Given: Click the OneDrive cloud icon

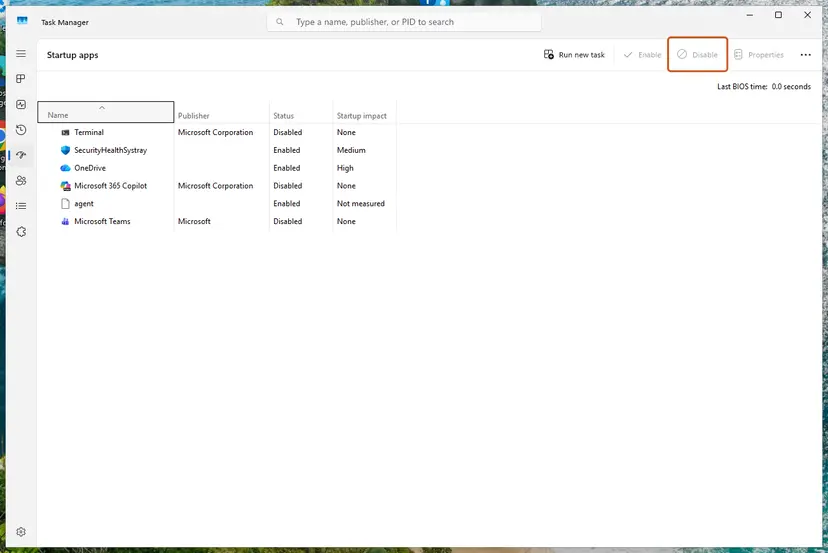Looking at the screenshot, I should click(65, 168).
